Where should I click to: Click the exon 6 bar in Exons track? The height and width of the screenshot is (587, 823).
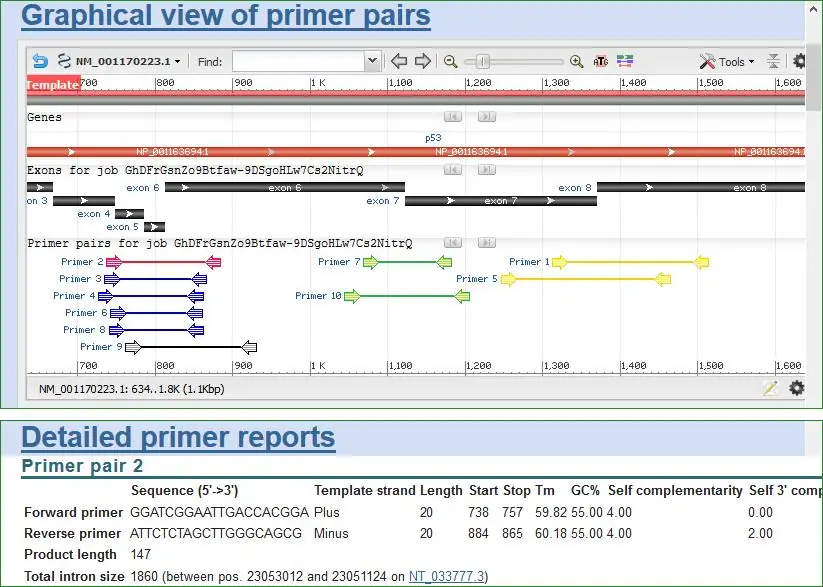pos(285,187)
